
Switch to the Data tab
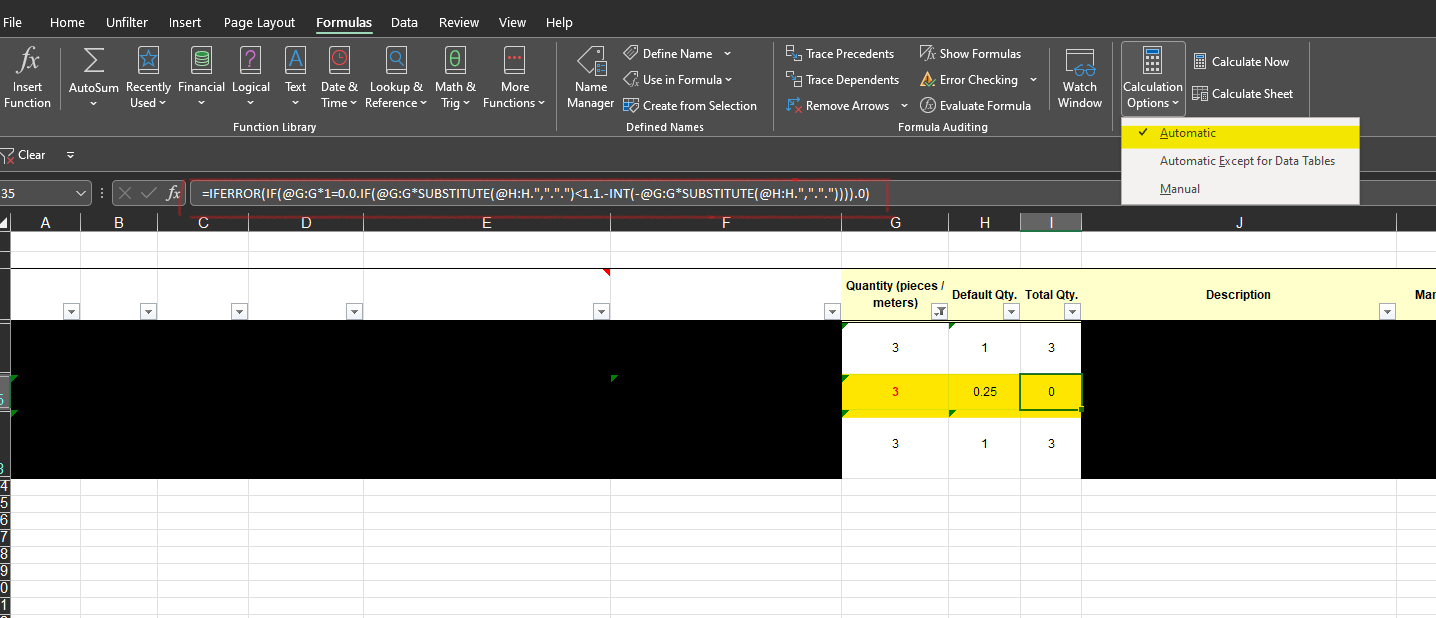405,22
